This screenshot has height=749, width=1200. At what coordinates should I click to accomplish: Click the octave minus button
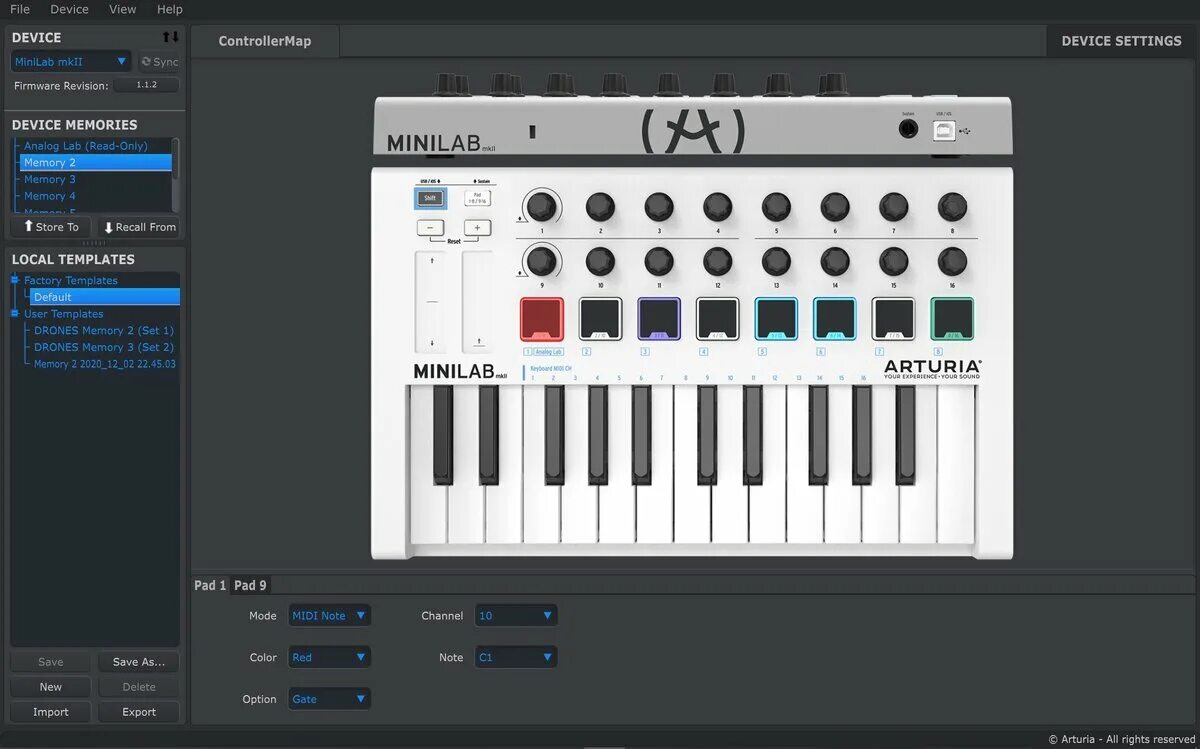pyautogui.click(x=430, y=228)
